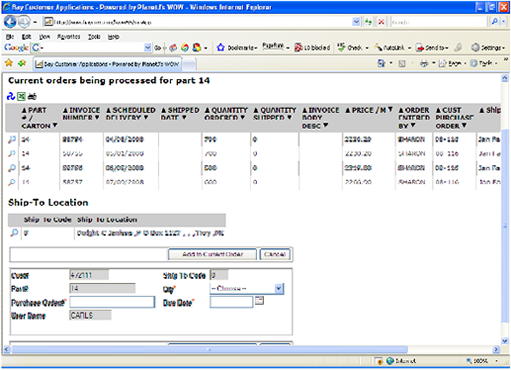Open the Bookmarks star in Google toolbar
Viewport: 511px width, 370px height.
tap(220, 48)
